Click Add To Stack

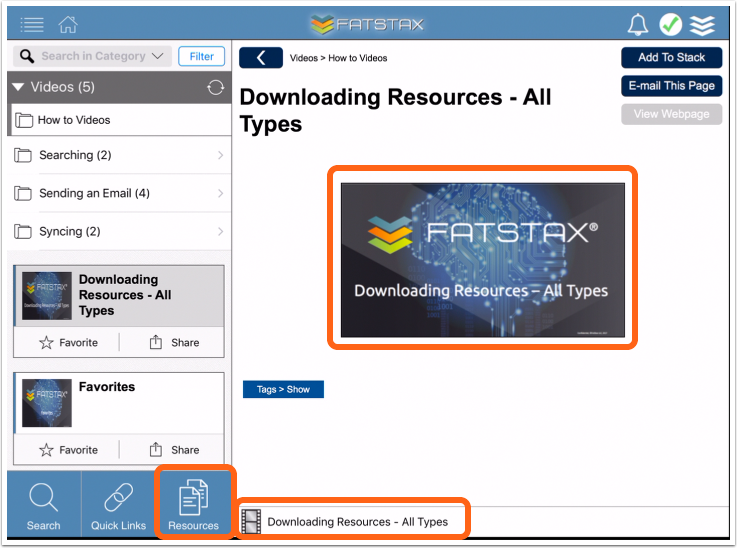(x=671, y=57)
